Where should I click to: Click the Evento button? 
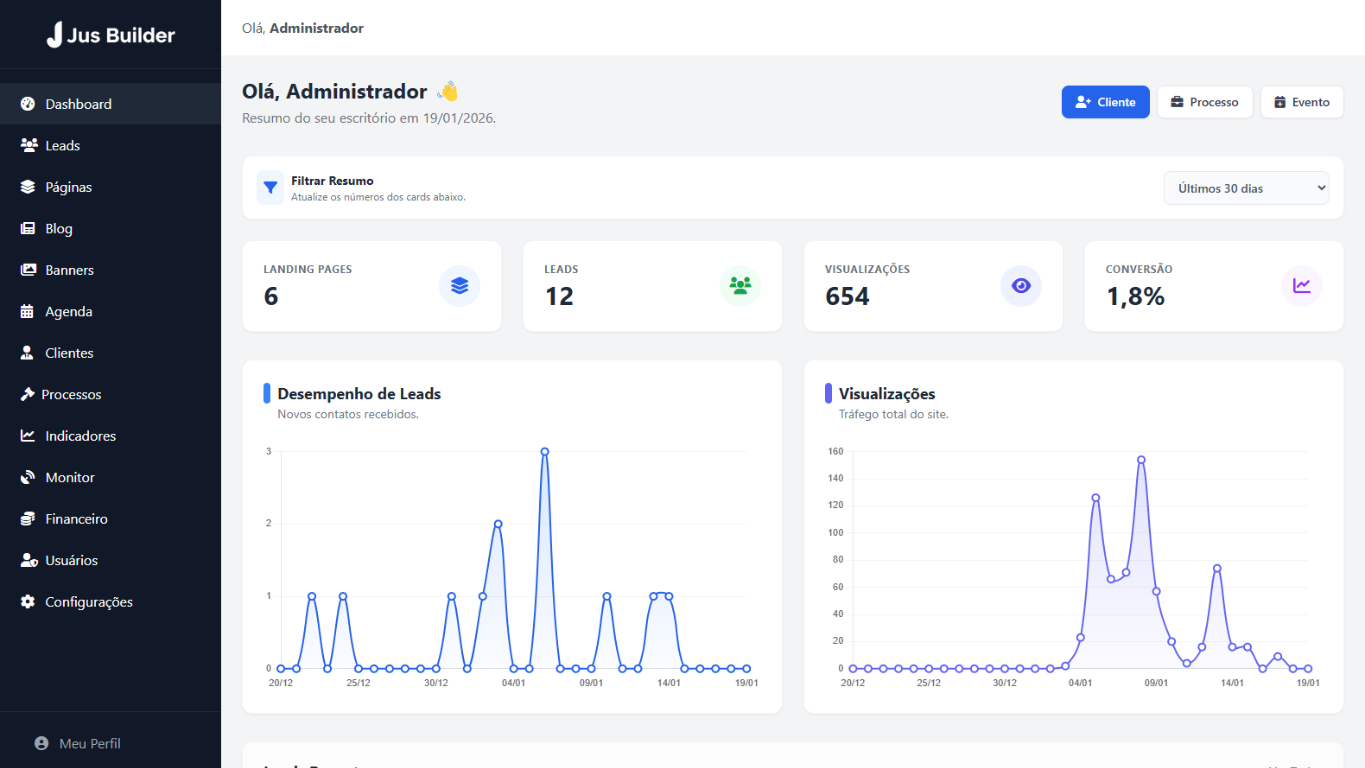(1301, 101)
